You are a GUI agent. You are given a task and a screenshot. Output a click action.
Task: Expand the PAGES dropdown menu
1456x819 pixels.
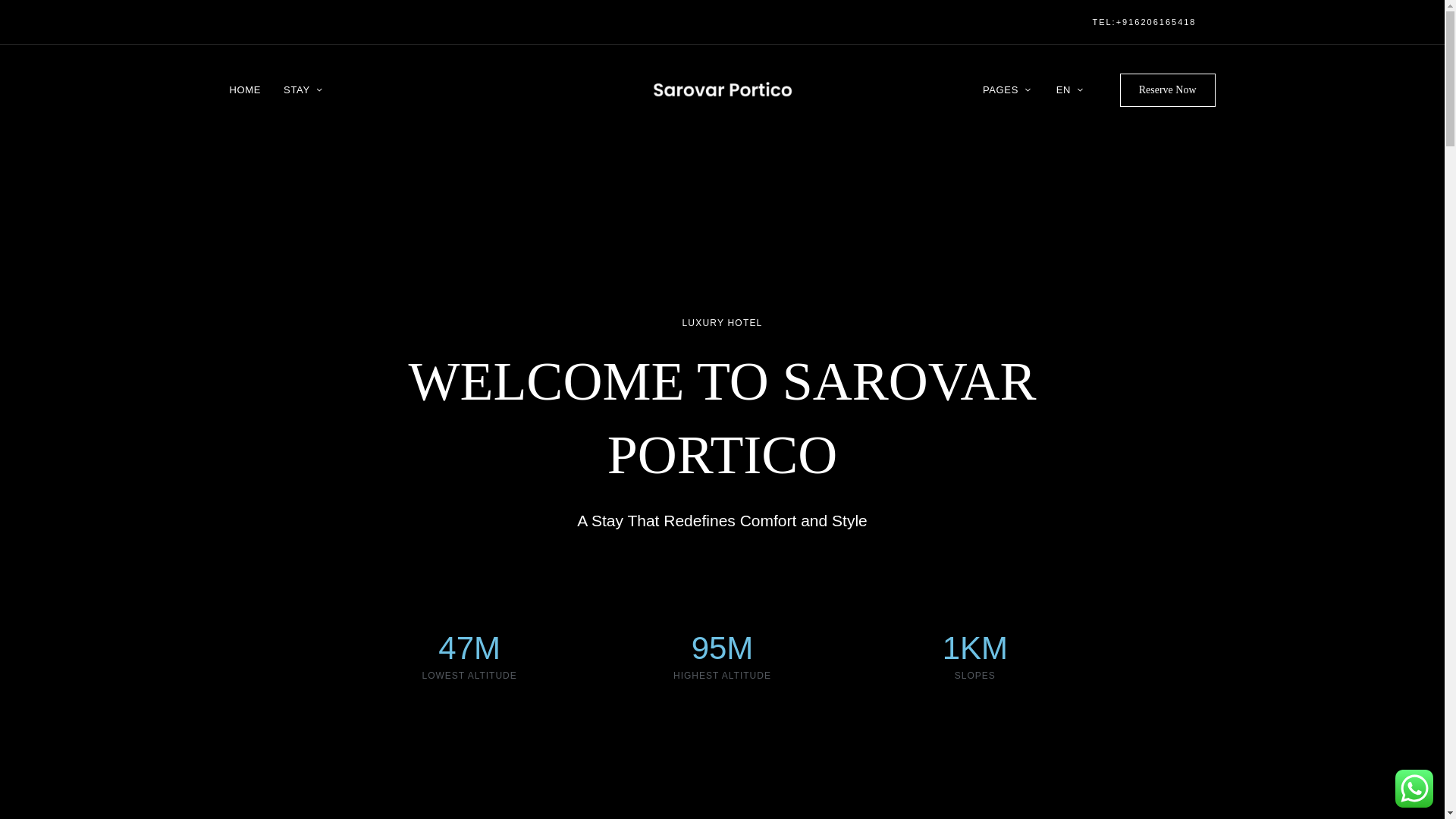coord(1006,90)
